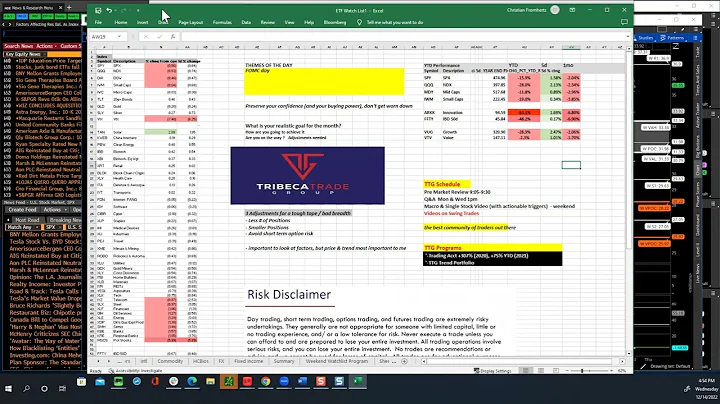720x404 pixels.
Task: Open the Customize Quick Access Toolbar arrow
Action: 138,11
